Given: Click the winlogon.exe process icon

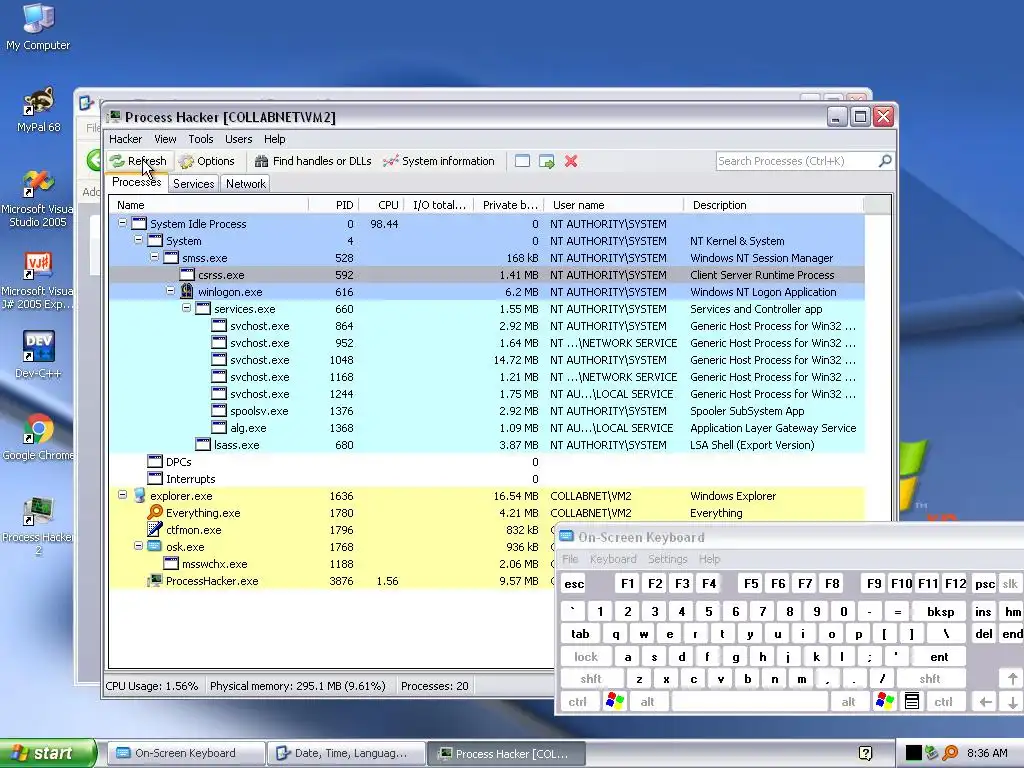Looking at the screenshot, I should (x=187, y=291).
